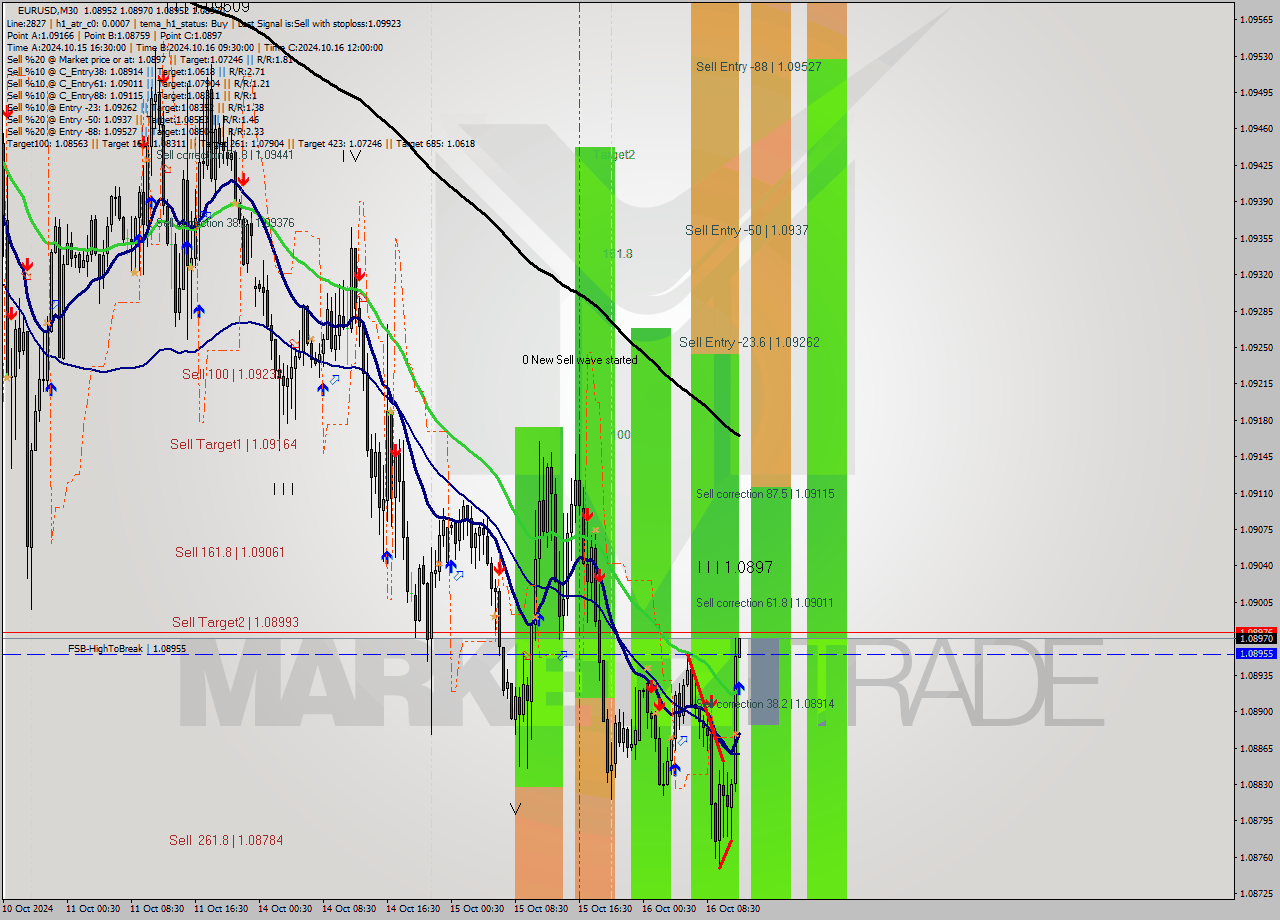Click the 1.08725 price axis label
The height and width of the screenshot is (920, 1280).
pos(1256,893)
